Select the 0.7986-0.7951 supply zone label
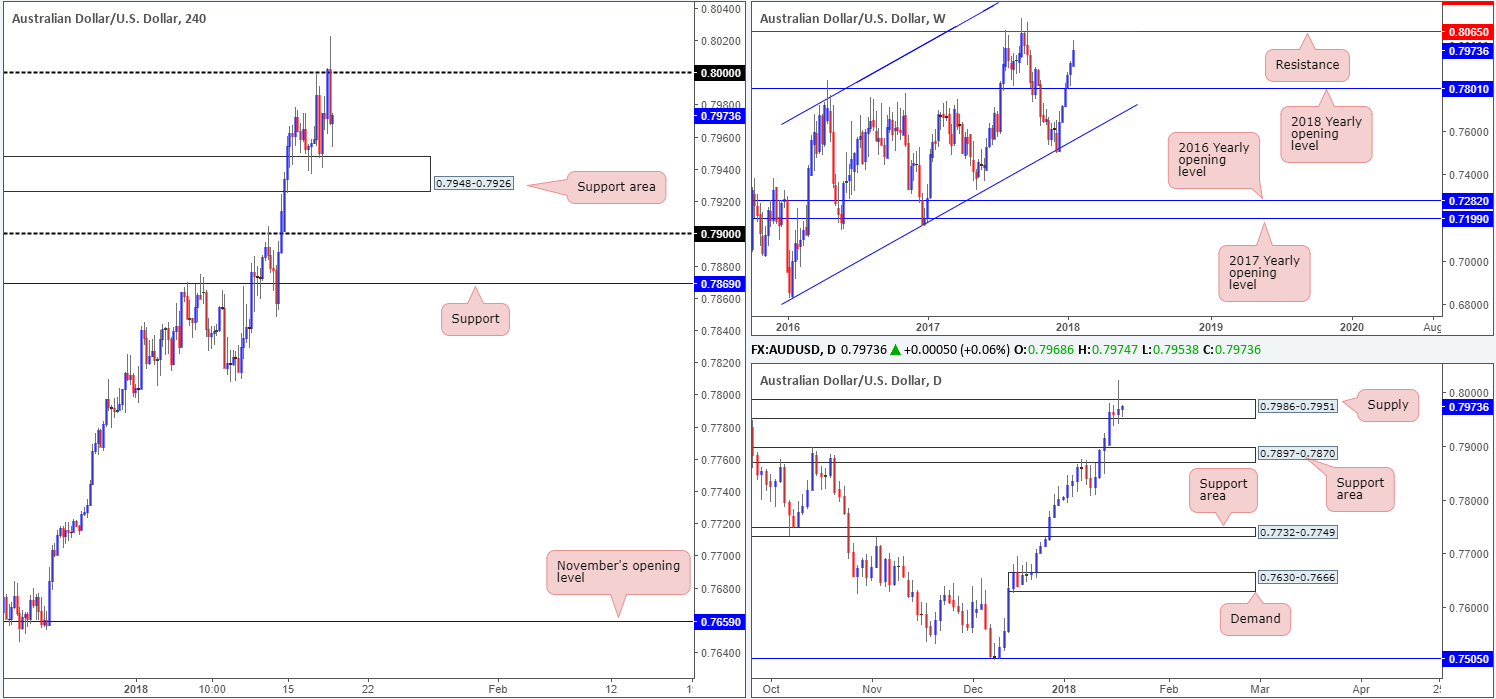The width and height of the screenshot is (1496, 699). click(x=1296, y=408)
